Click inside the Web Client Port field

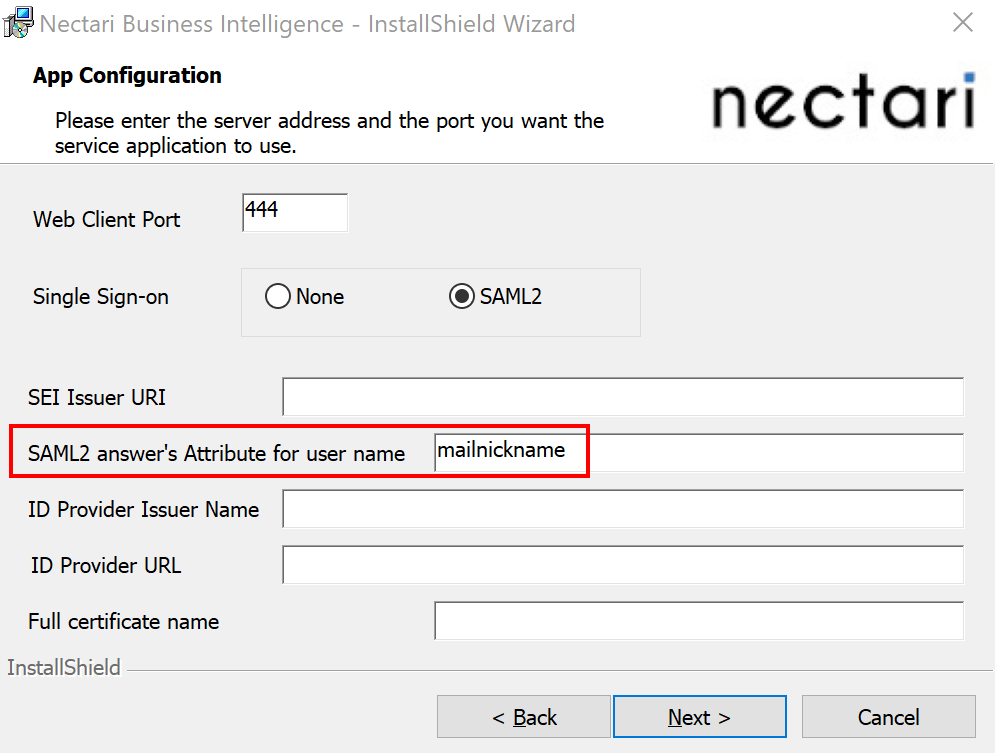294,212
